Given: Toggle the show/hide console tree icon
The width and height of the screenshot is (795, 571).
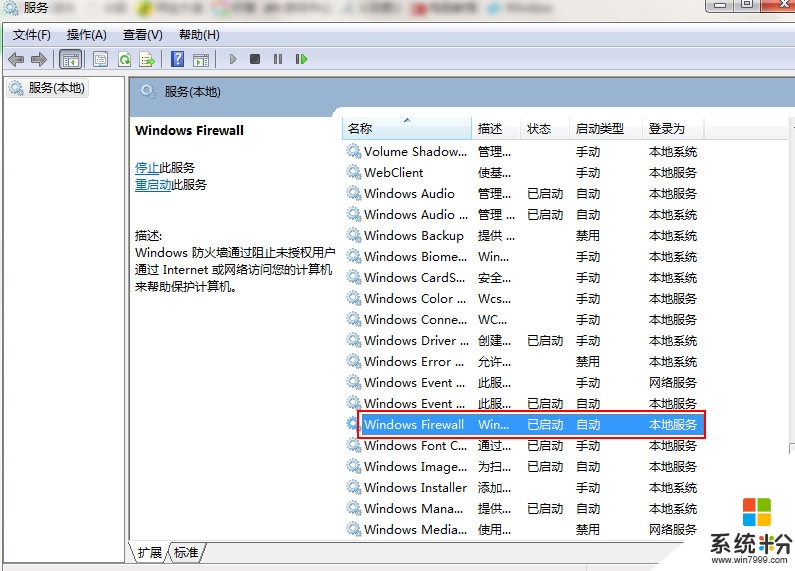Looking at the screenshot, I should (70, 59).
